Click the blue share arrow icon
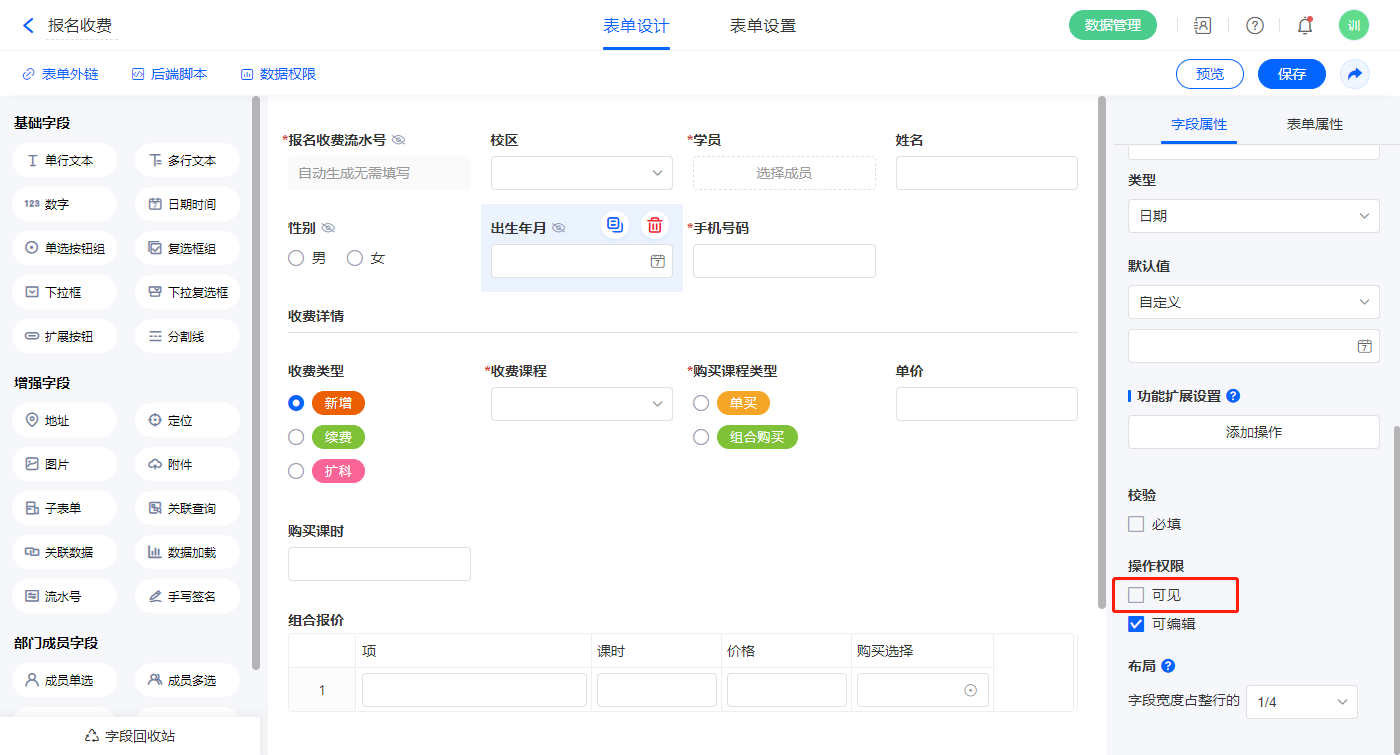1400x755 pixels. pos(1354,74)
